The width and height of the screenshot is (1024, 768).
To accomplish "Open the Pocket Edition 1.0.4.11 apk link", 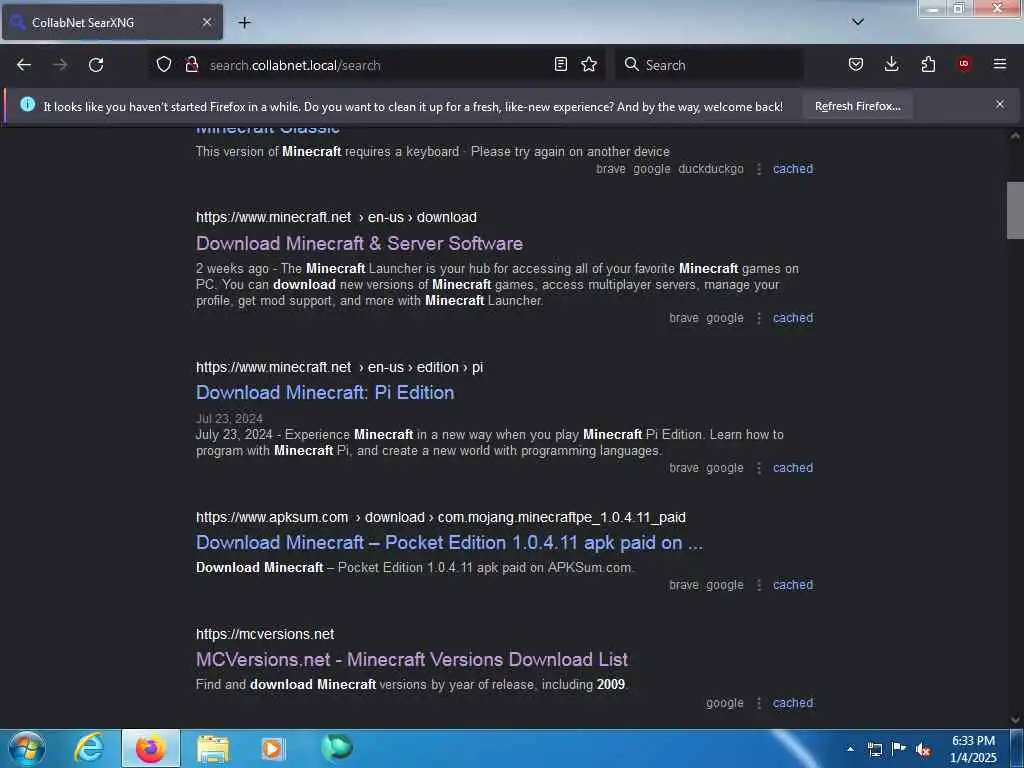I will (x=449, y=543).
